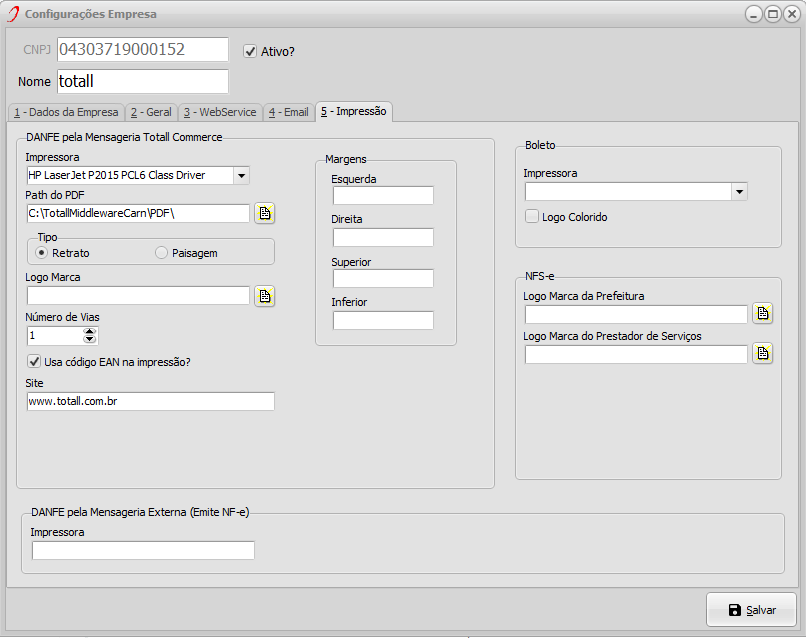Toggle the Ativo? checkbox
Viewport: 806px width, 638px height.
[250, 51]
